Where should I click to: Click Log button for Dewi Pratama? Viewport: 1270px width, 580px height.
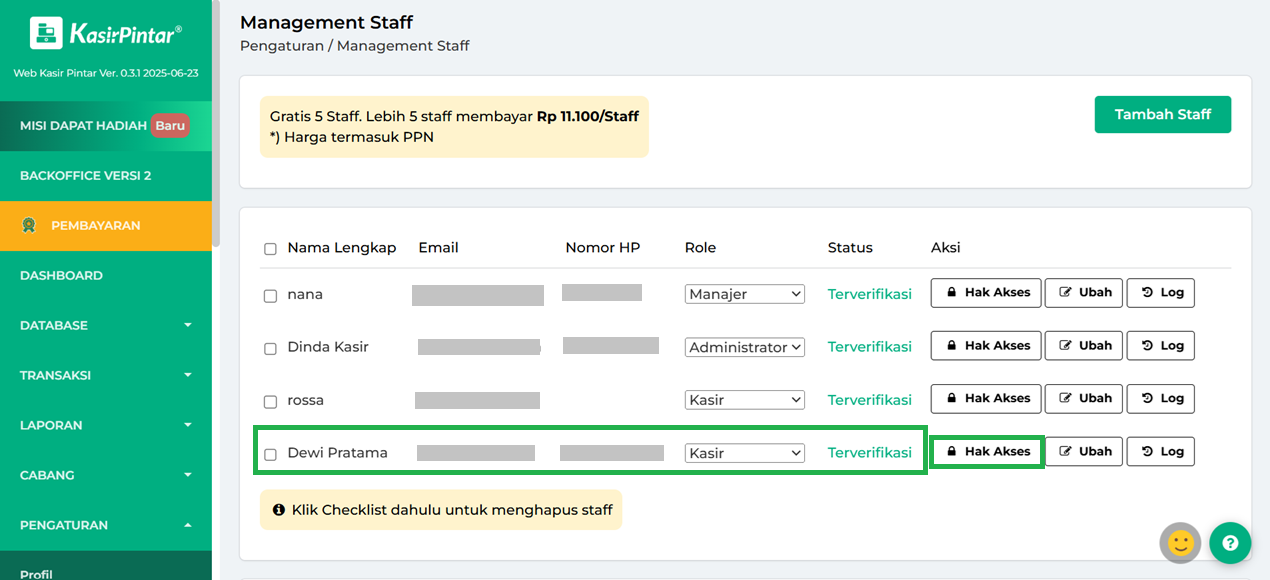point(1160,452)
